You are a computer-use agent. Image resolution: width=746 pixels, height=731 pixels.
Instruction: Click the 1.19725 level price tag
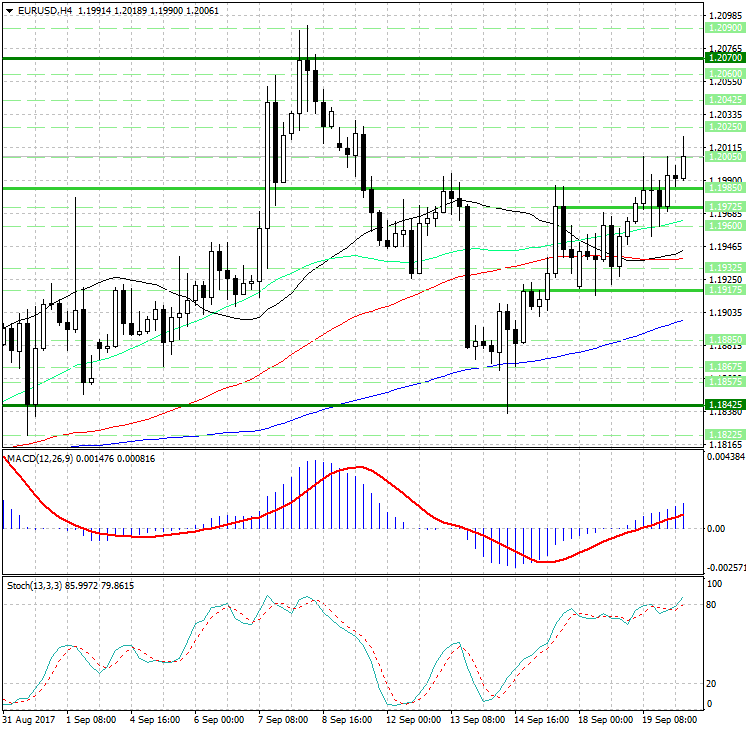point(725,207)
